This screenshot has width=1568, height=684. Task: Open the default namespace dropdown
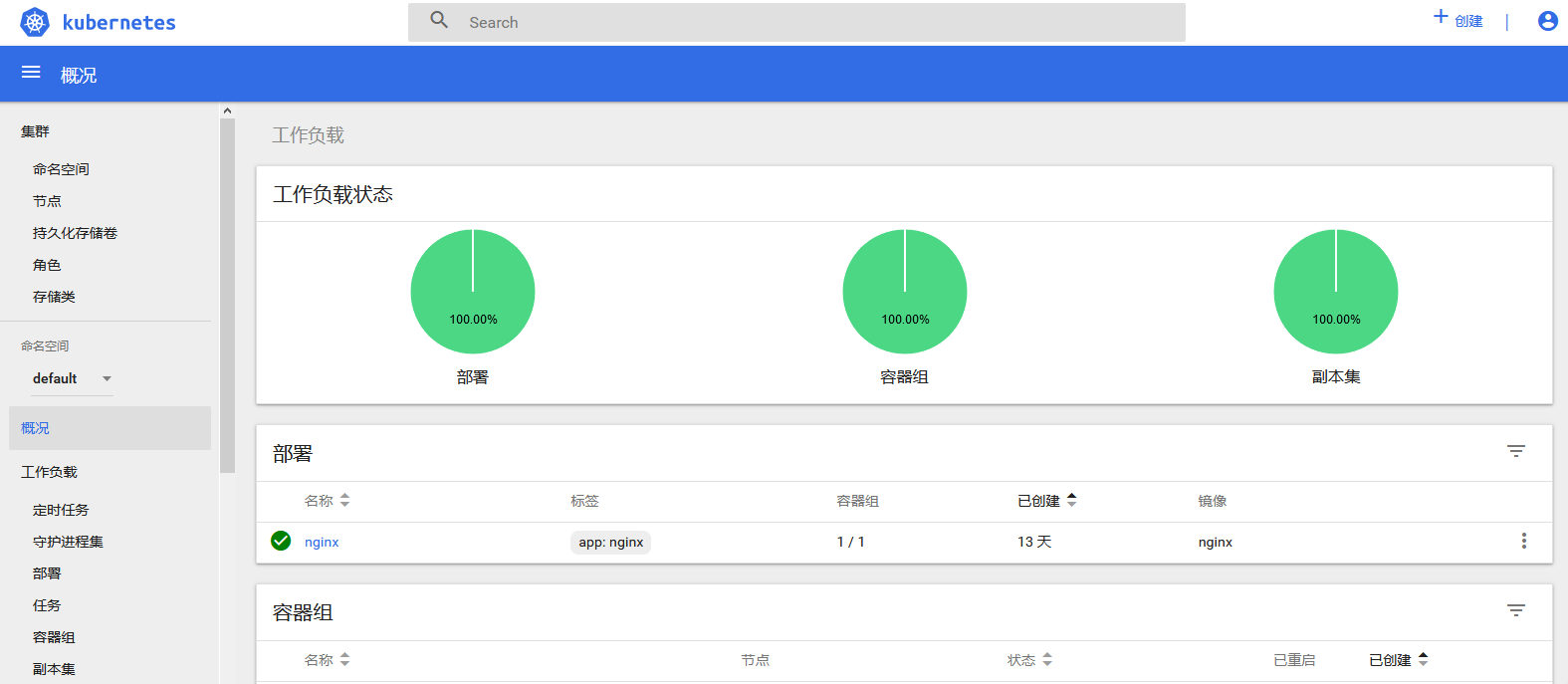coord(72,378)
